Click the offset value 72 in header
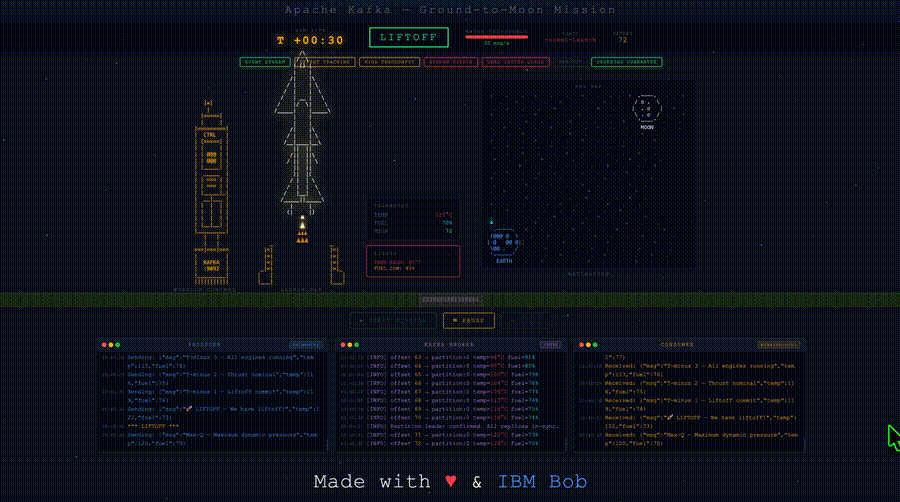 623,40
